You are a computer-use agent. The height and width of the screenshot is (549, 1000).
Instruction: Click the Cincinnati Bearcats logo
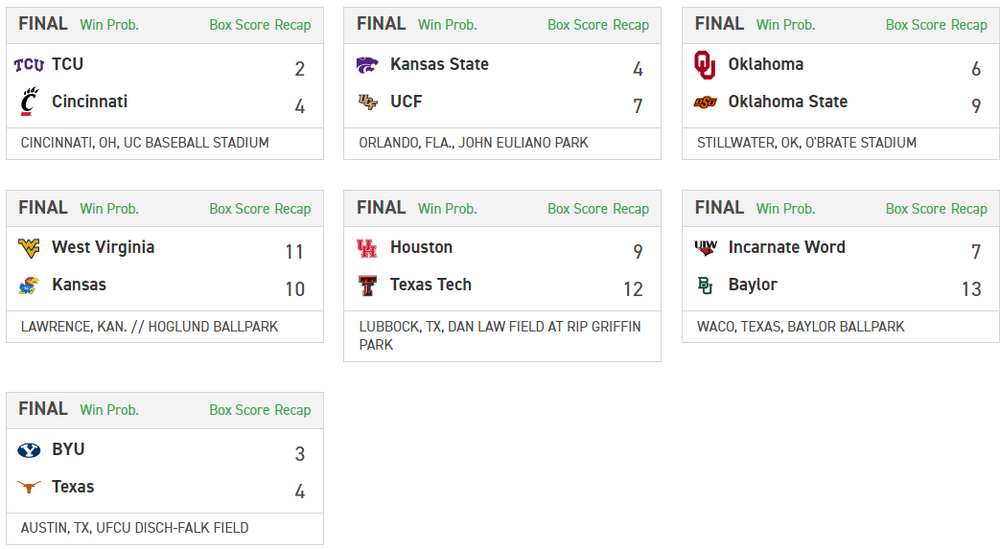(29, 102)
